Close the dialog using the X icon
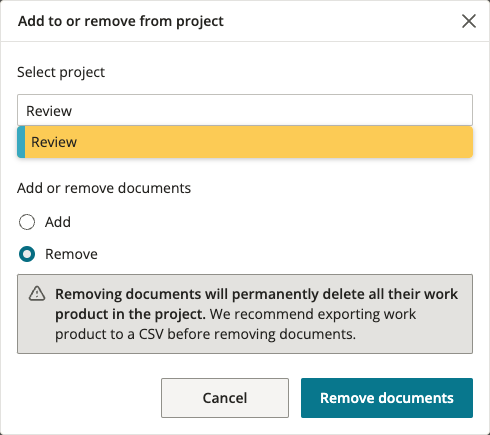The height and width of the screenshot is (435, 490). tap(469, 21)
